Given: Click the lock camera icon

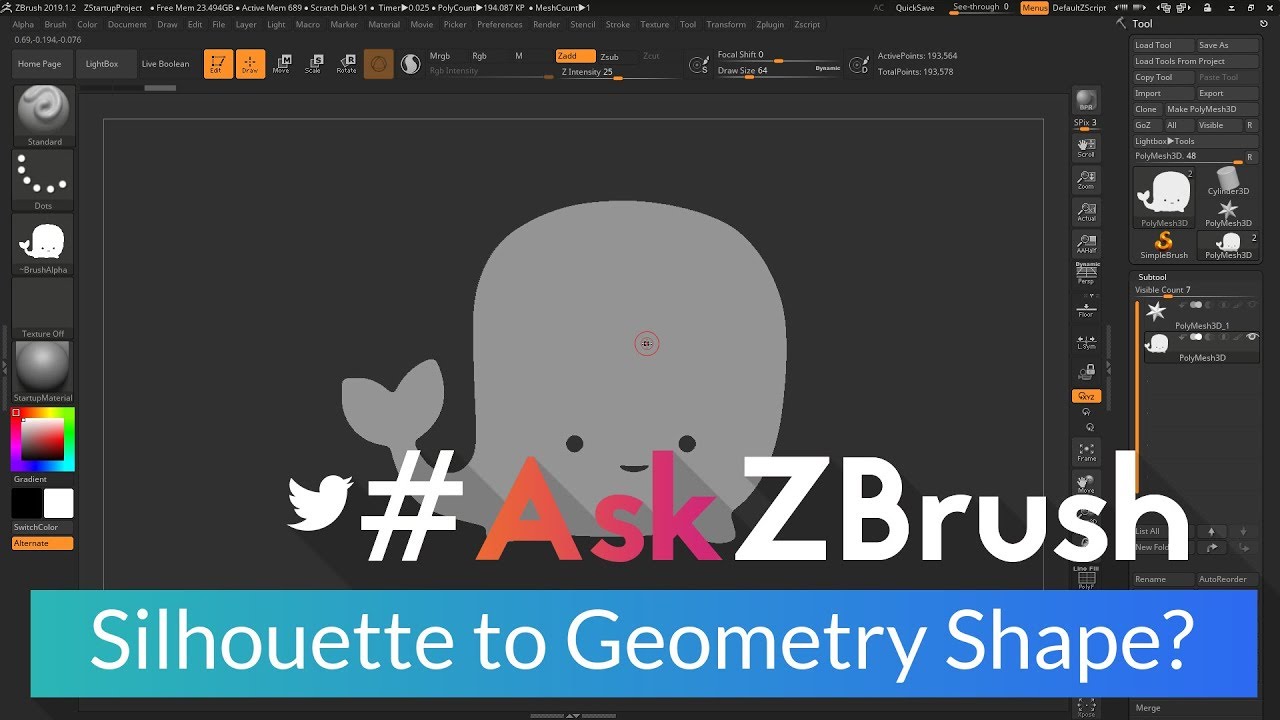Looking at the screenshot, I should pyautogui.click(x=1086, y=372).
